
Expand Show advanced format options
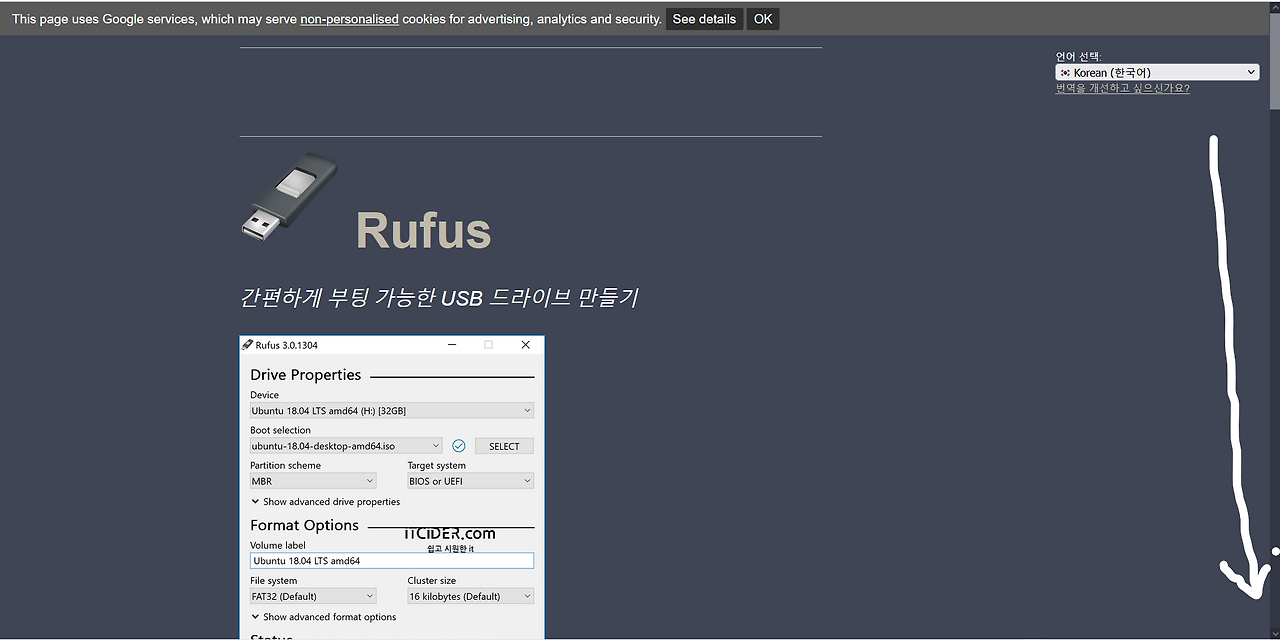[322, 617]
